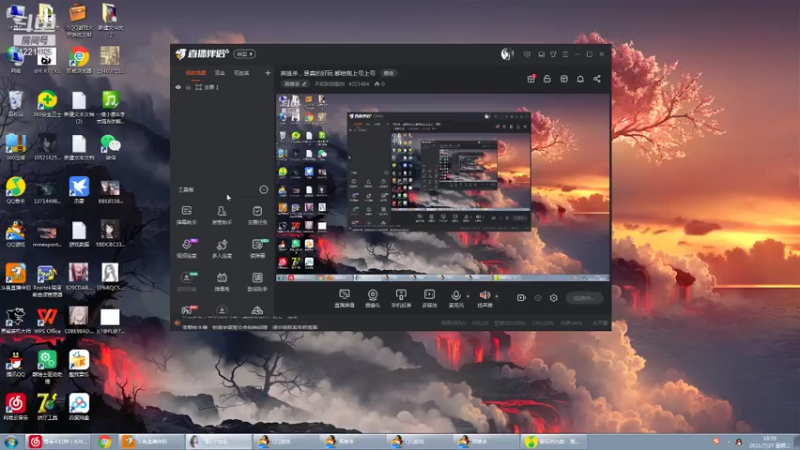Switch to the third scene tab
800x450 pixels.
[x=241, y=73]
